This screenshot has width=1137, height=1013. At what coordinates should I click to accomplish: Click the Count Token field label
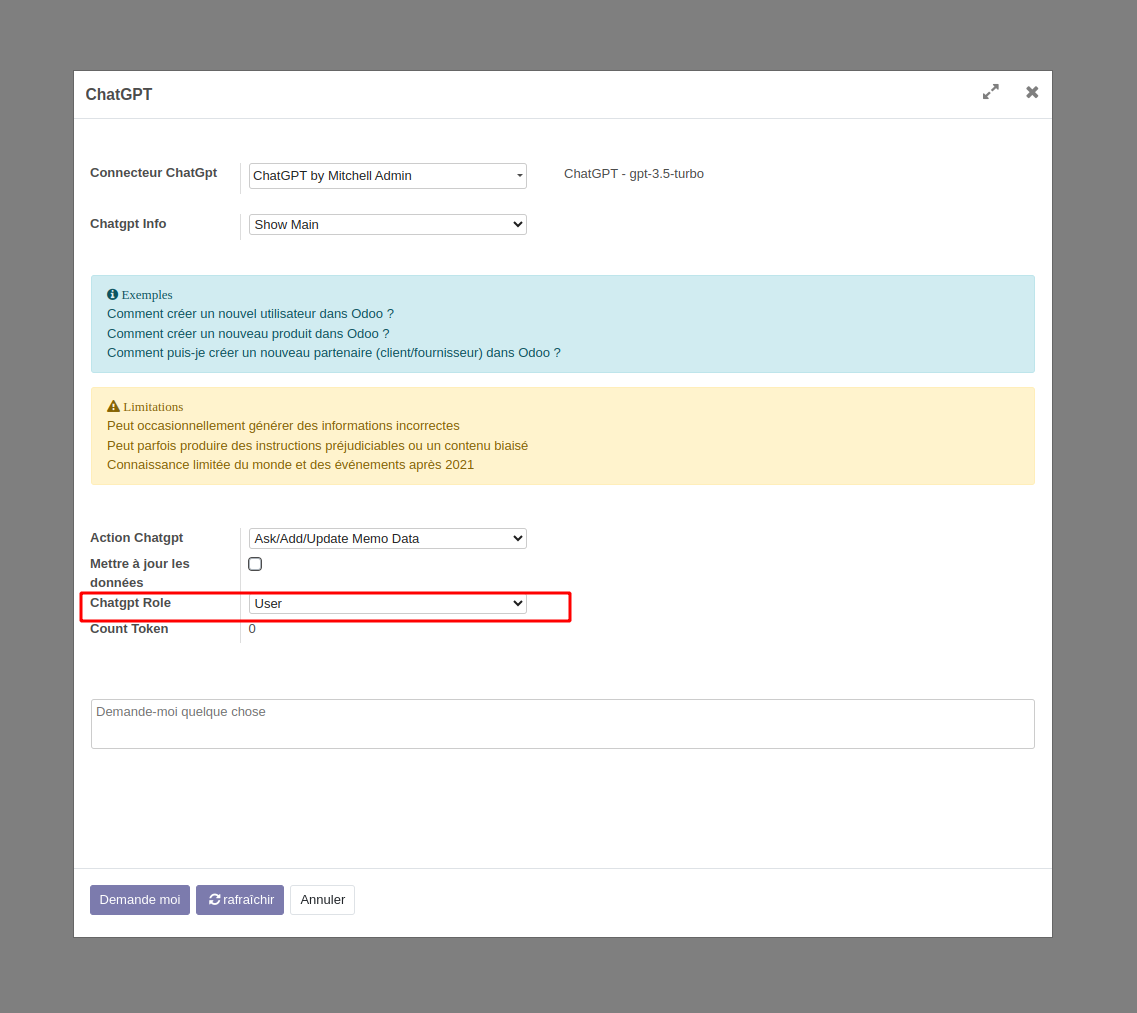tap(129, 629)
